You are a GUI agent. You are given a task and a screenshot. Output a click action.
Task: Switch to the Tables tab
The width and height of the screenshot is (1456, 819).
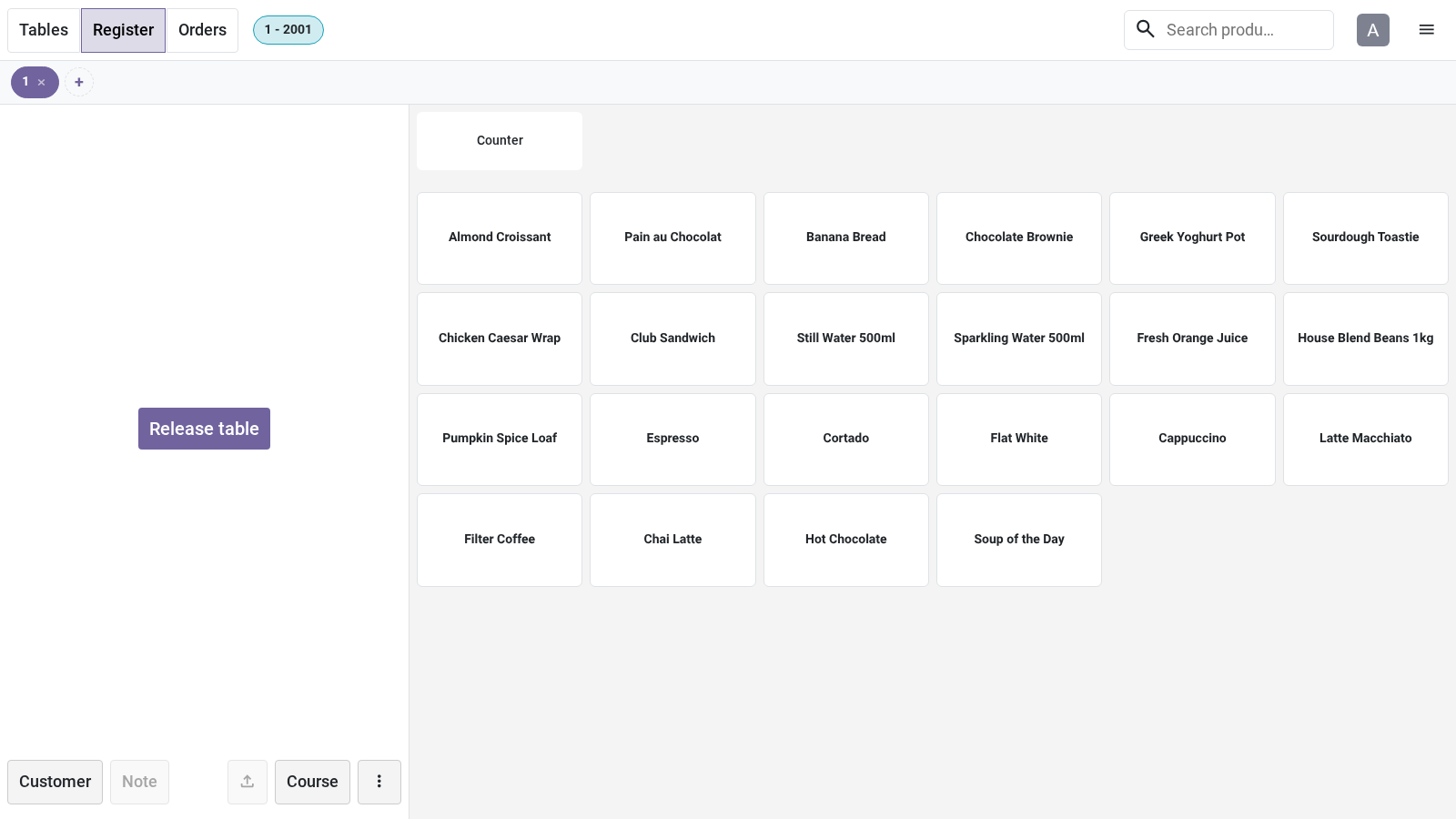pyautogui.click(x=44, y=30)
